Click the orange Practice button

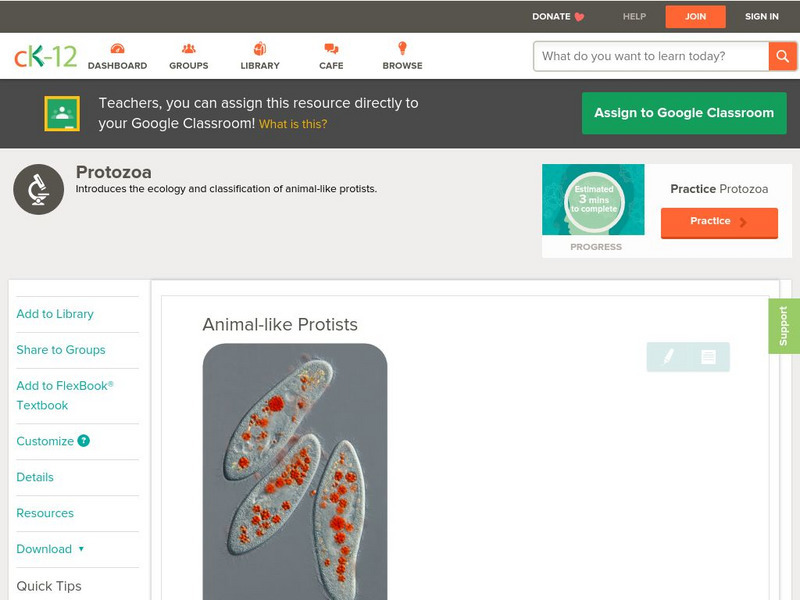coord(719,222)
